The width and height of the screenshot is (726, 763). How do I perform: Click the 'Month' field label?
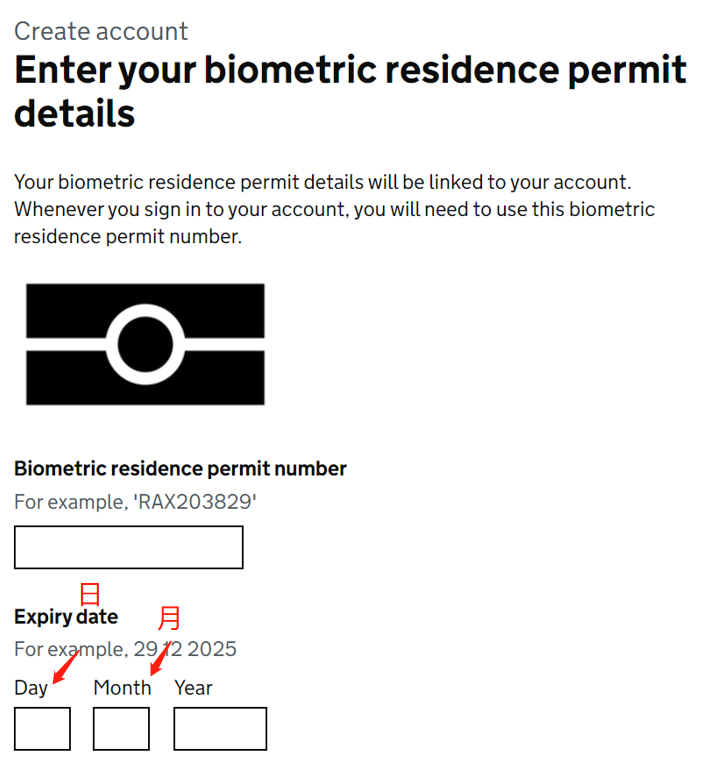click(122, 688)
